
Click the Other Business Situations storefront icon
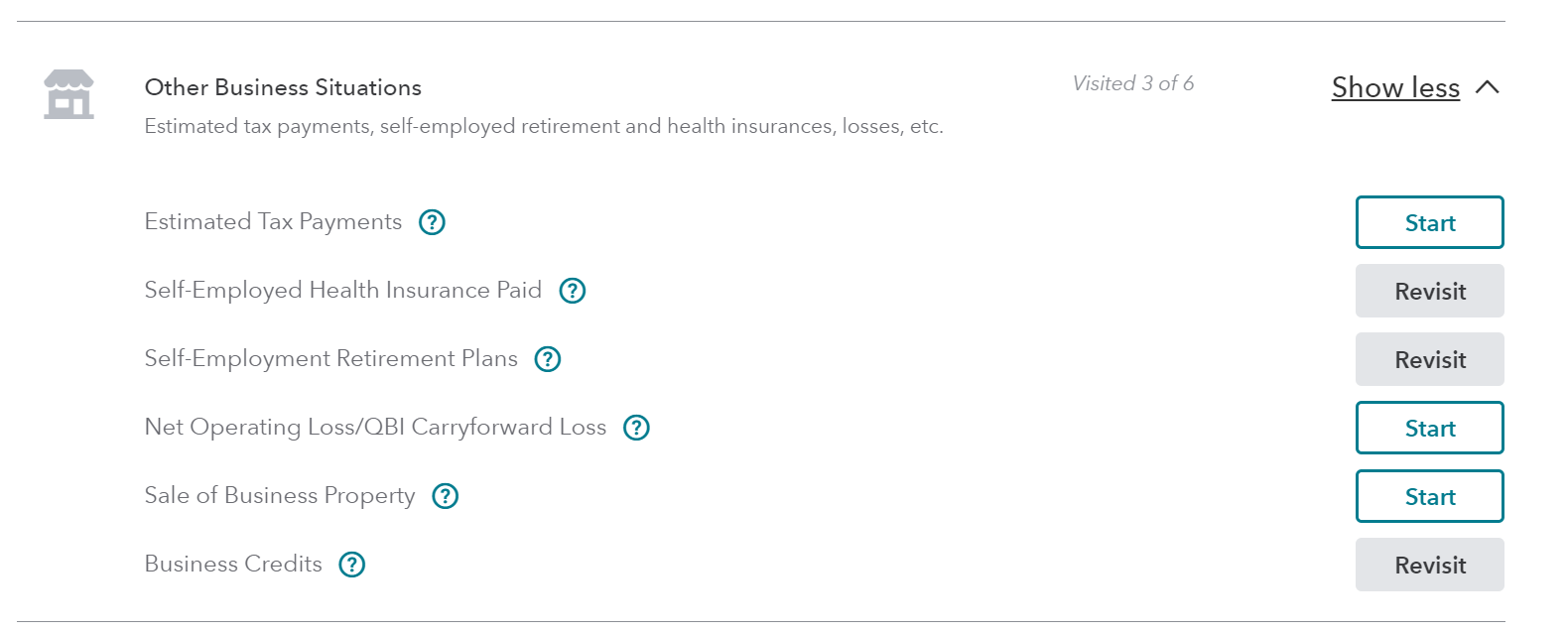point(68,94)
